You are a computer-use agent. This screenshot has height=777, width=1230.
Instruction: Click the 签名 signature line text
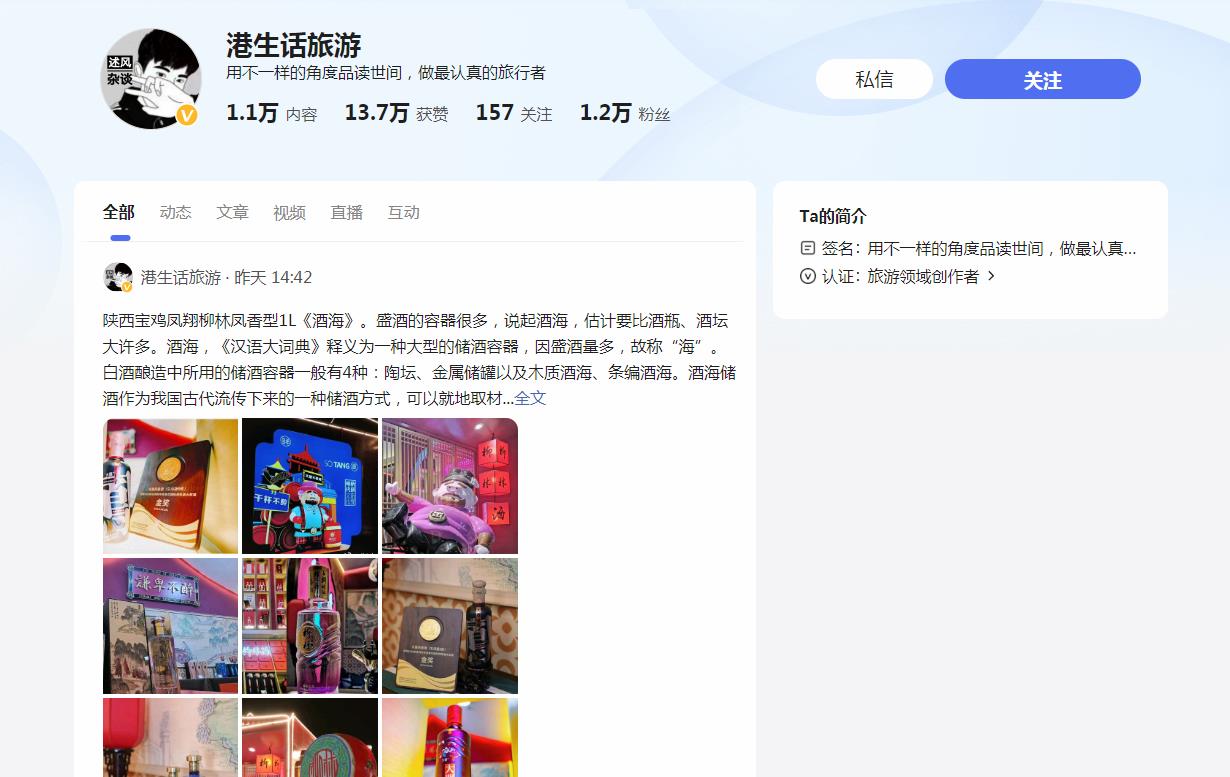pyautogui.click(x=979, y=248)
